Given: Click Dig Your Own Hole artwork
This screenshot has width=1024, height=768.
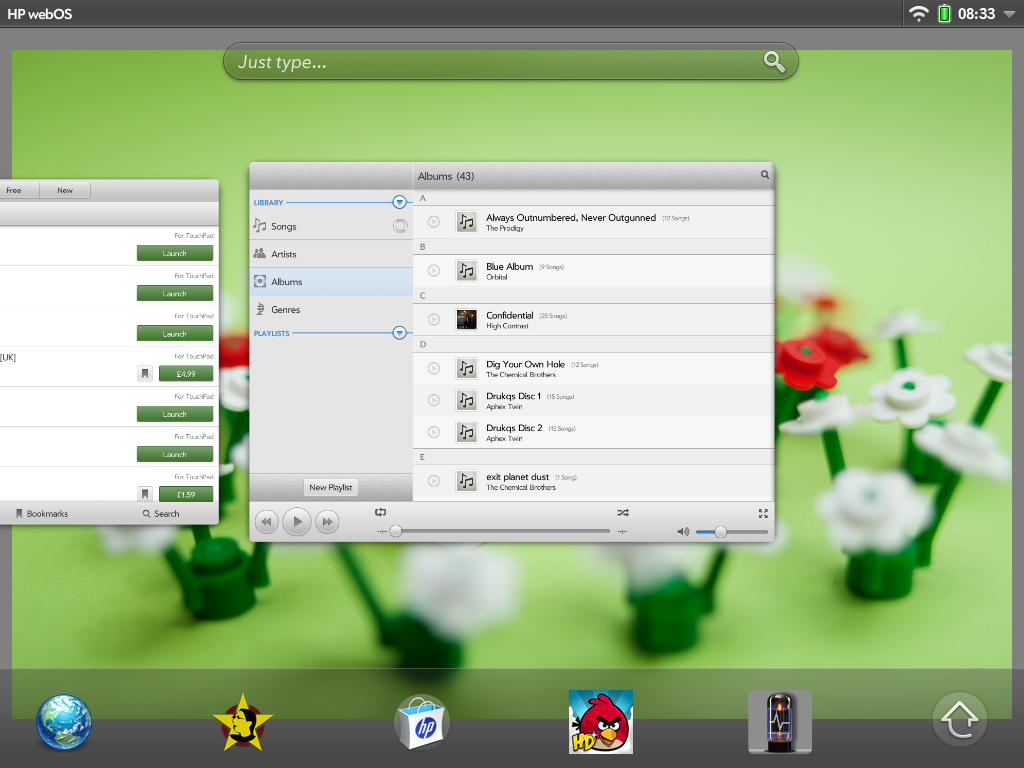Looking at the screenshot, I should 466,368.
